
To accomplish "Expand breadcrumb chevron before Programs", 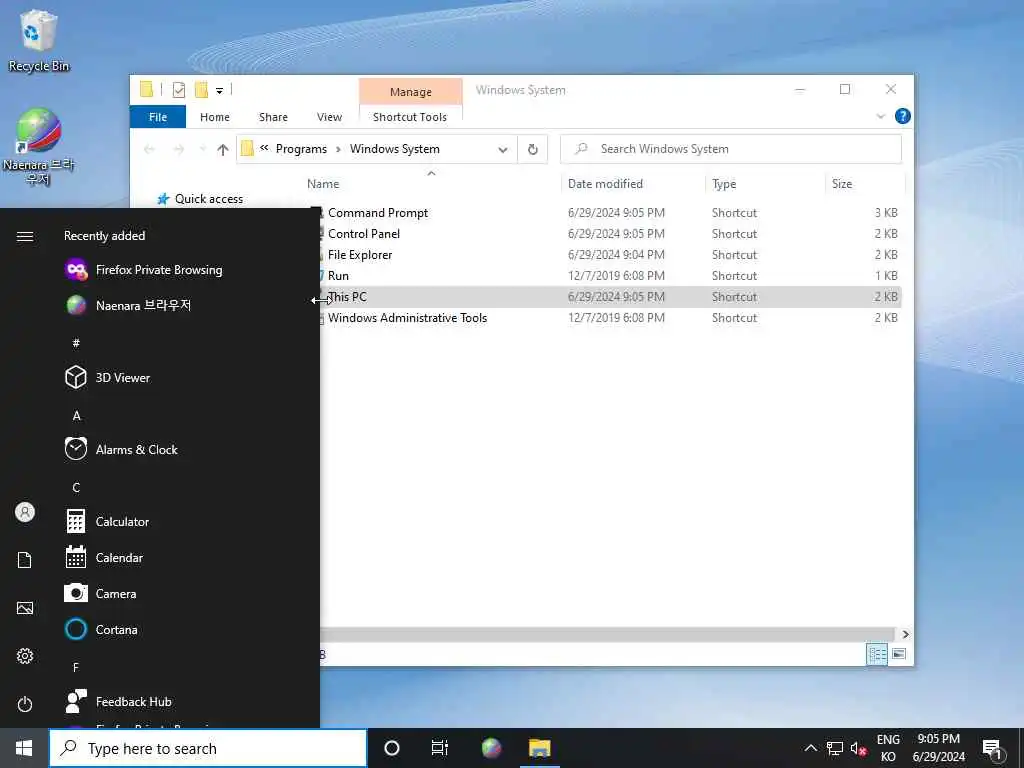I will [264, 148].
